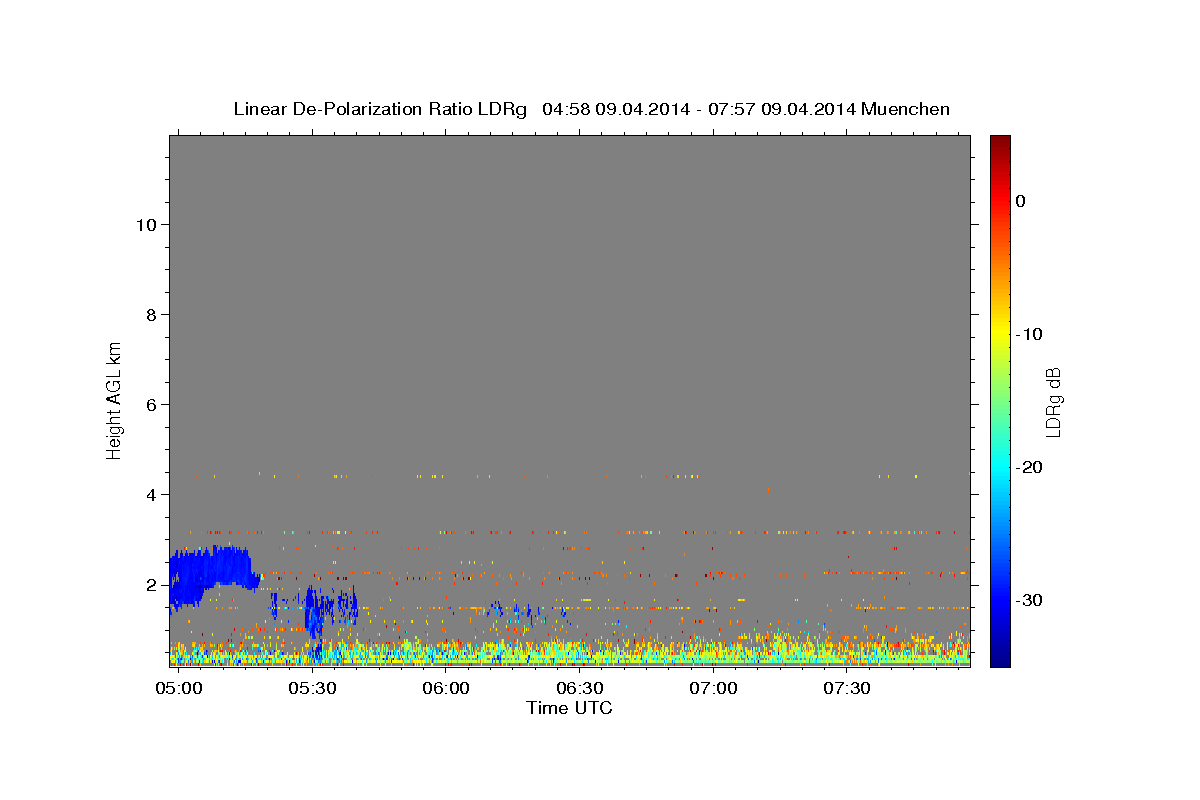This screenshot has width=1200, height=800.
Task: Click the height axis label 6
Action: 151,405
